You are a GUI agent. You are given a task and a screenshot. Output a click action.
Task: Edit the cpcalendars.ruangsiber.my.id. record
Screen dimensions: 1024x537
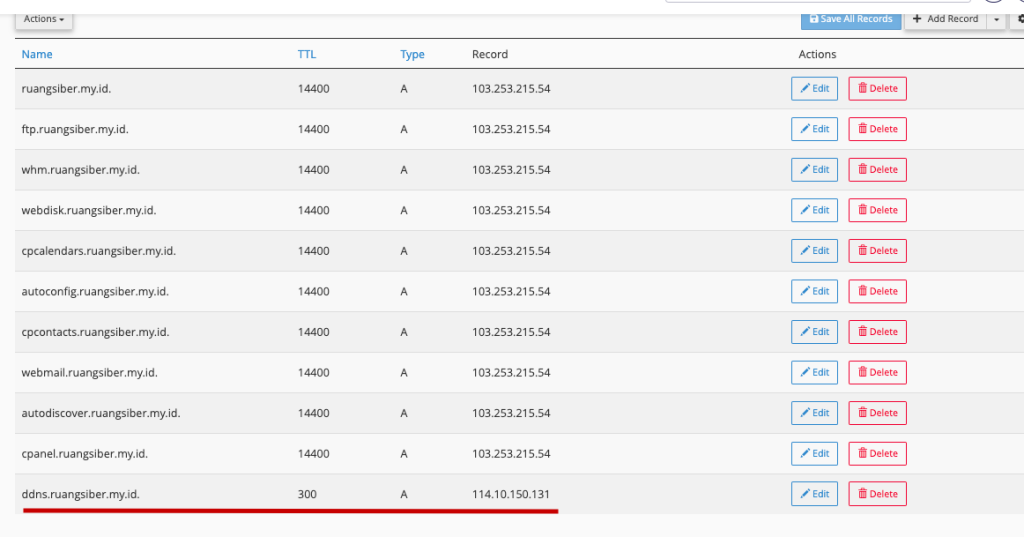point(815,250)
